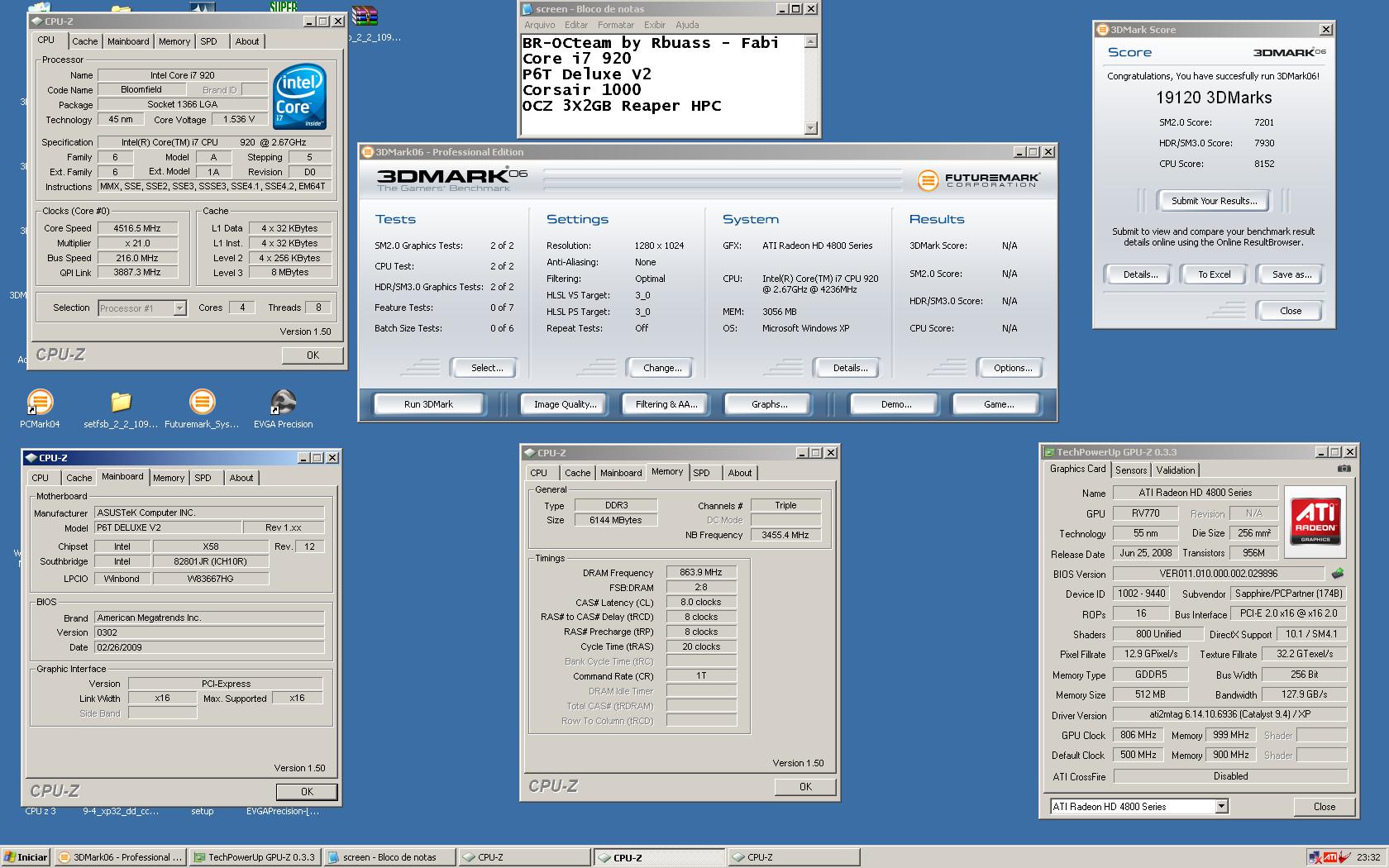Open the Ajuda menu in Notepad
This screenshot has height=868, width=1389.
pyautogui.click(x=687, y=25)
